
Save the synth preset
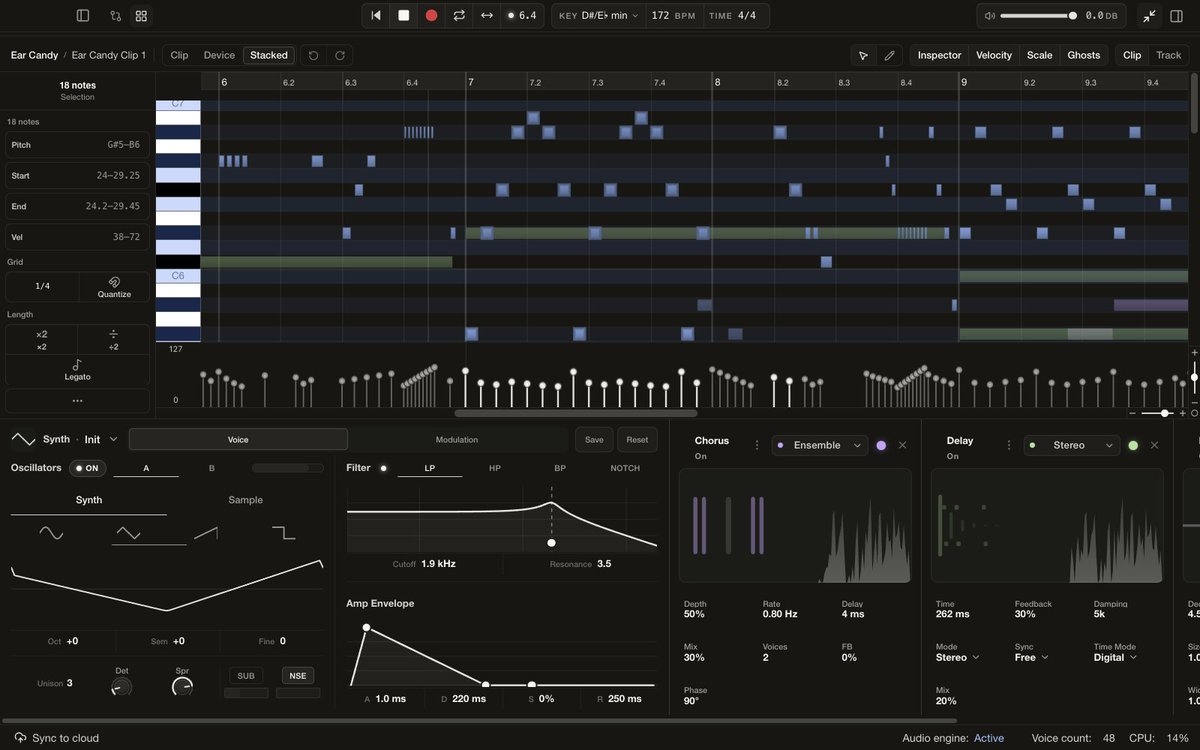click(594, 440)
